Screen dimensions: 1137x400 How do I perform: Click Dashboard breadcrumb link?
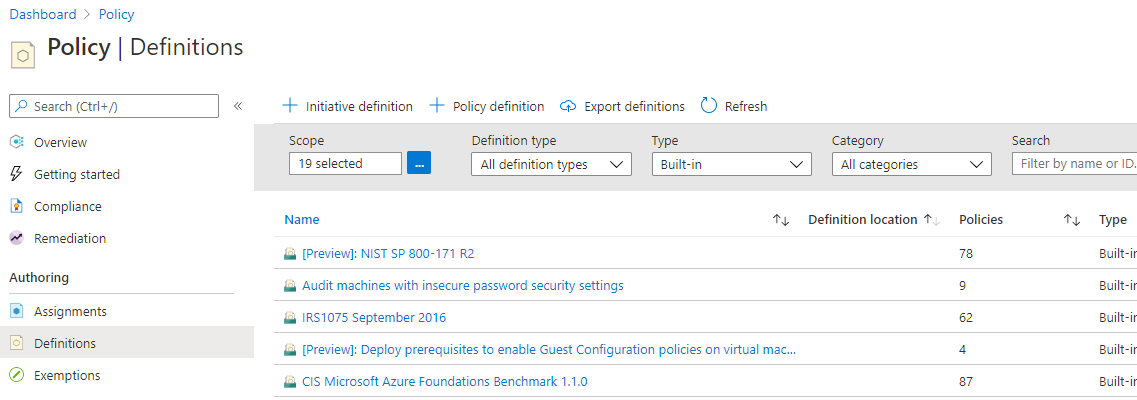[x=43, y=14]
